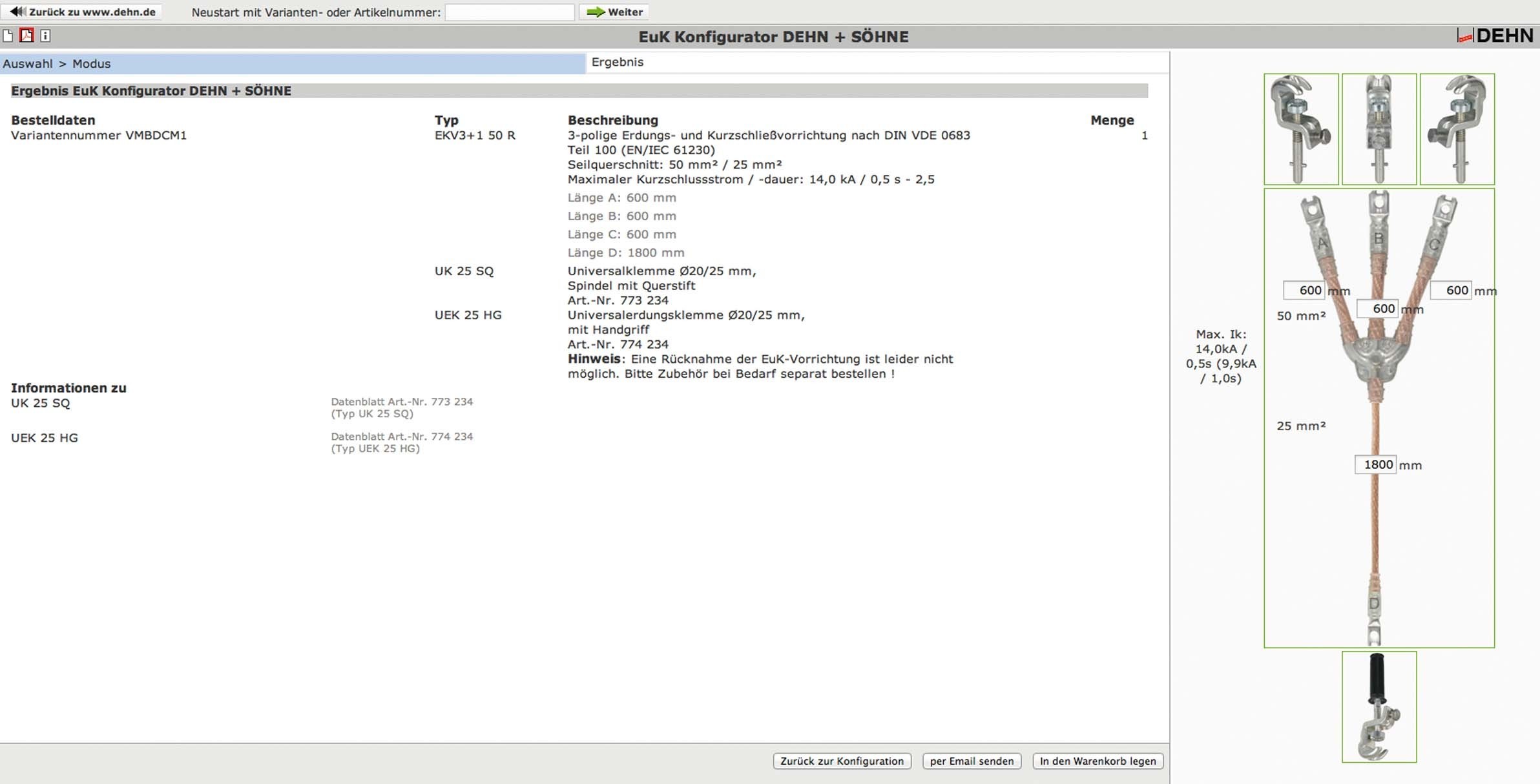The height and width of the screenshot is (784, 1540).
Task: Click the blank document icon
Action: point(8,36)
